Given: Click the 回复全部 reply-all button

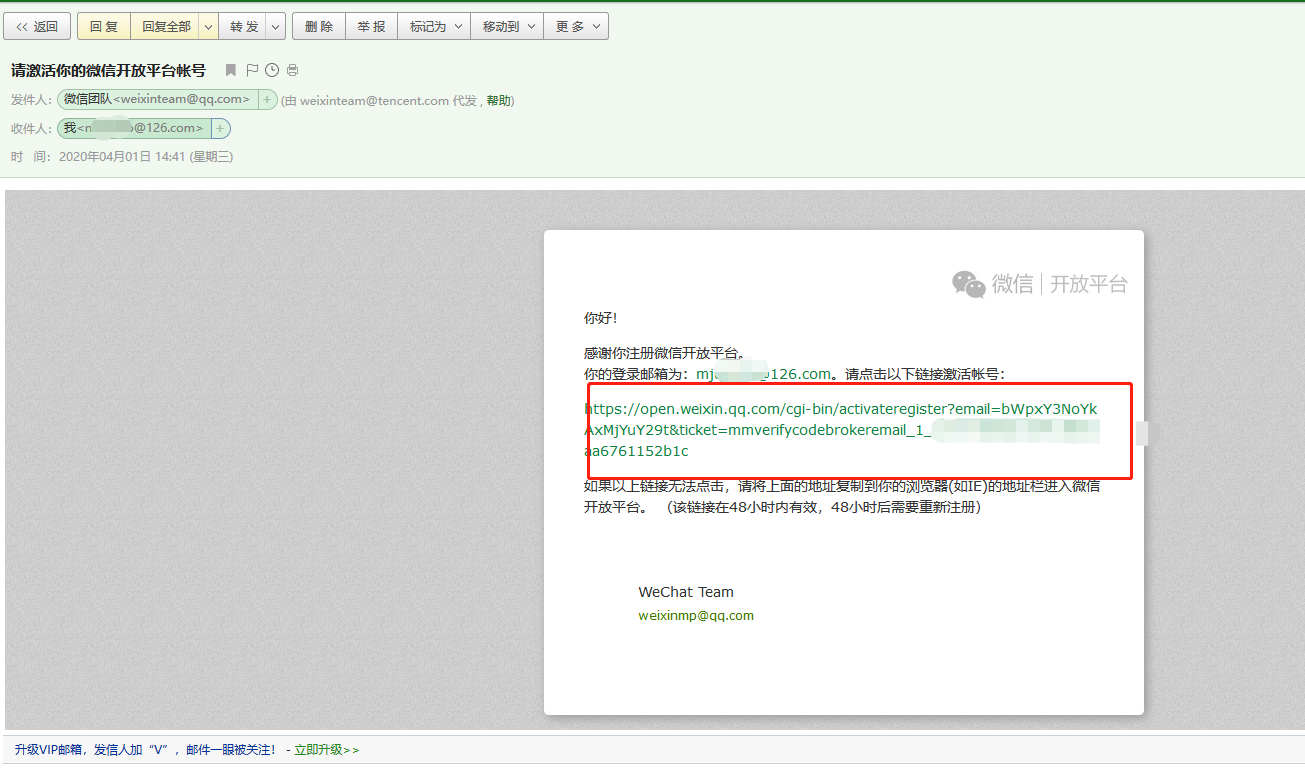Looking at the screenshot, I should pos(165,27).
